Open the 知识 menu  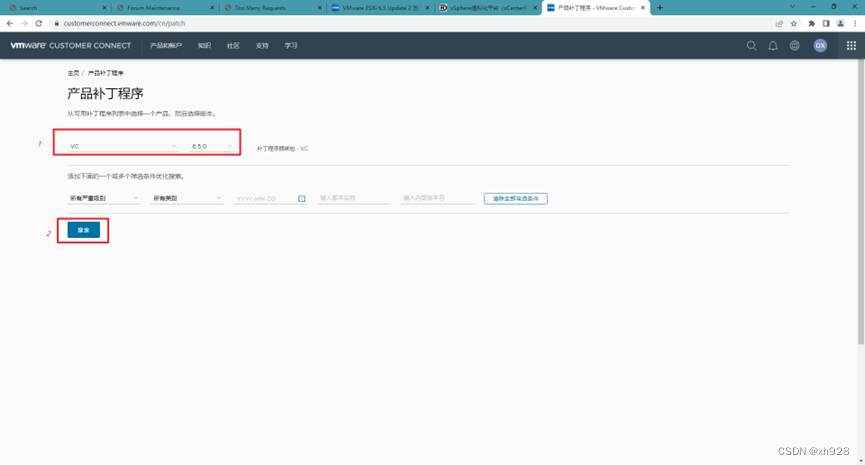[204, 46]
